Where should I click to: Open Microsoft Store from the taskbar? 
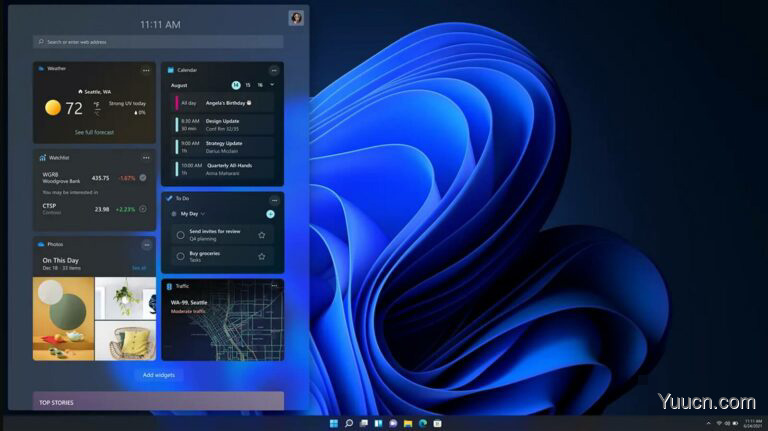437,423
